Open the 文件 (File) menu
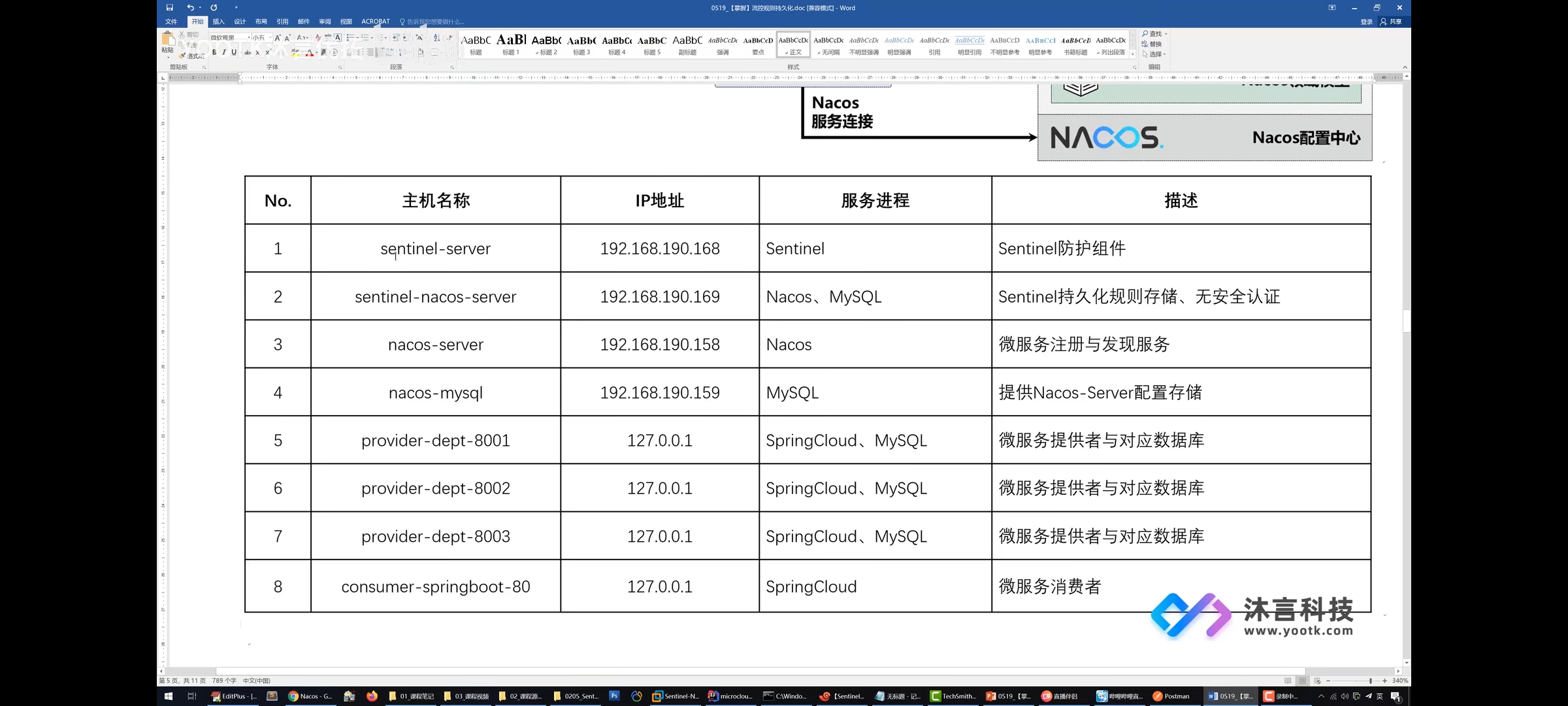 [171, 22]
